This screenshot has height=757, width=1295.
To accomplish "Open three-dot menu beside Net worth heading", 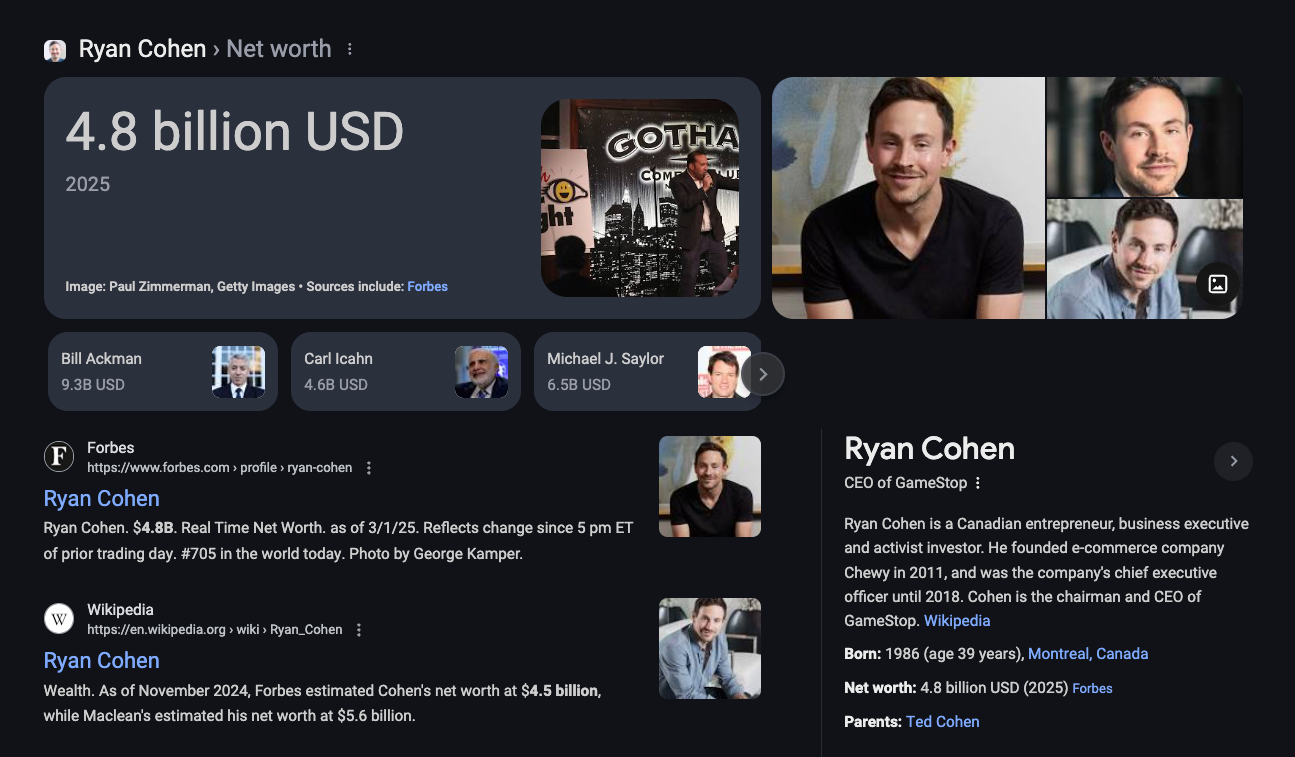I will (x=349, y=49).
